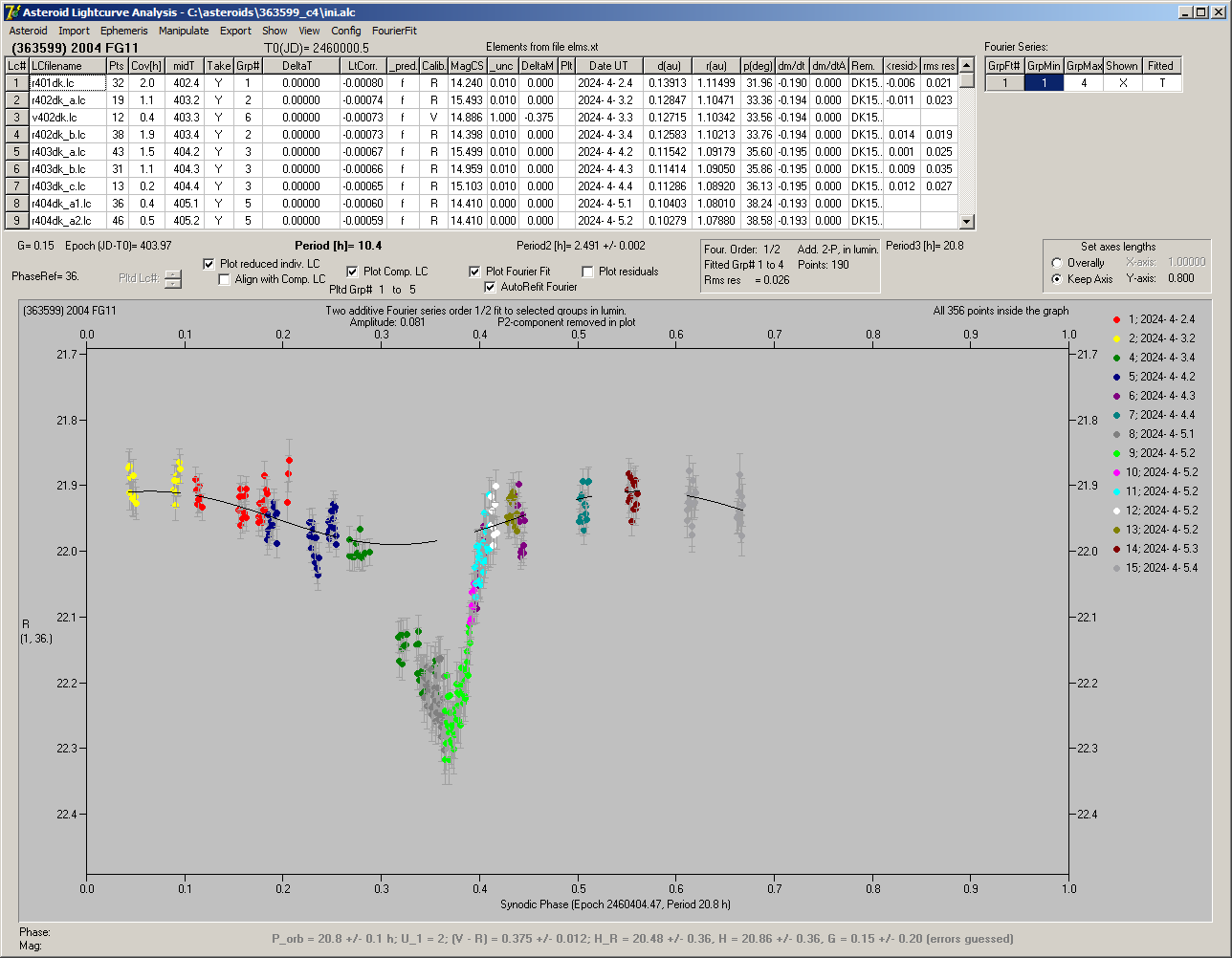
Task: Click the GrpMin cell in Fourier Series
Action: 1044,83
